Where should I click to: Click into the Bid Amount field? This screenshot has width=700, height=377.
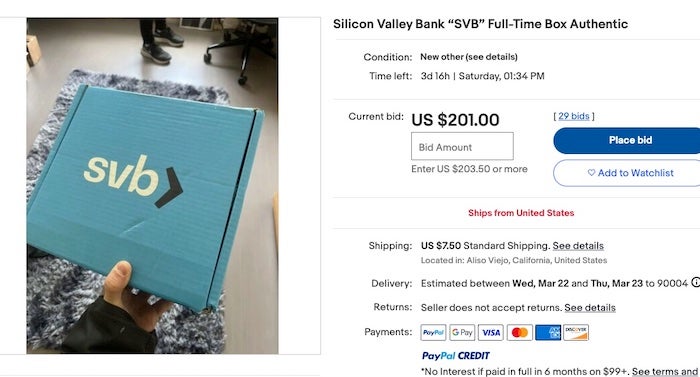click(x=462, y=146)
